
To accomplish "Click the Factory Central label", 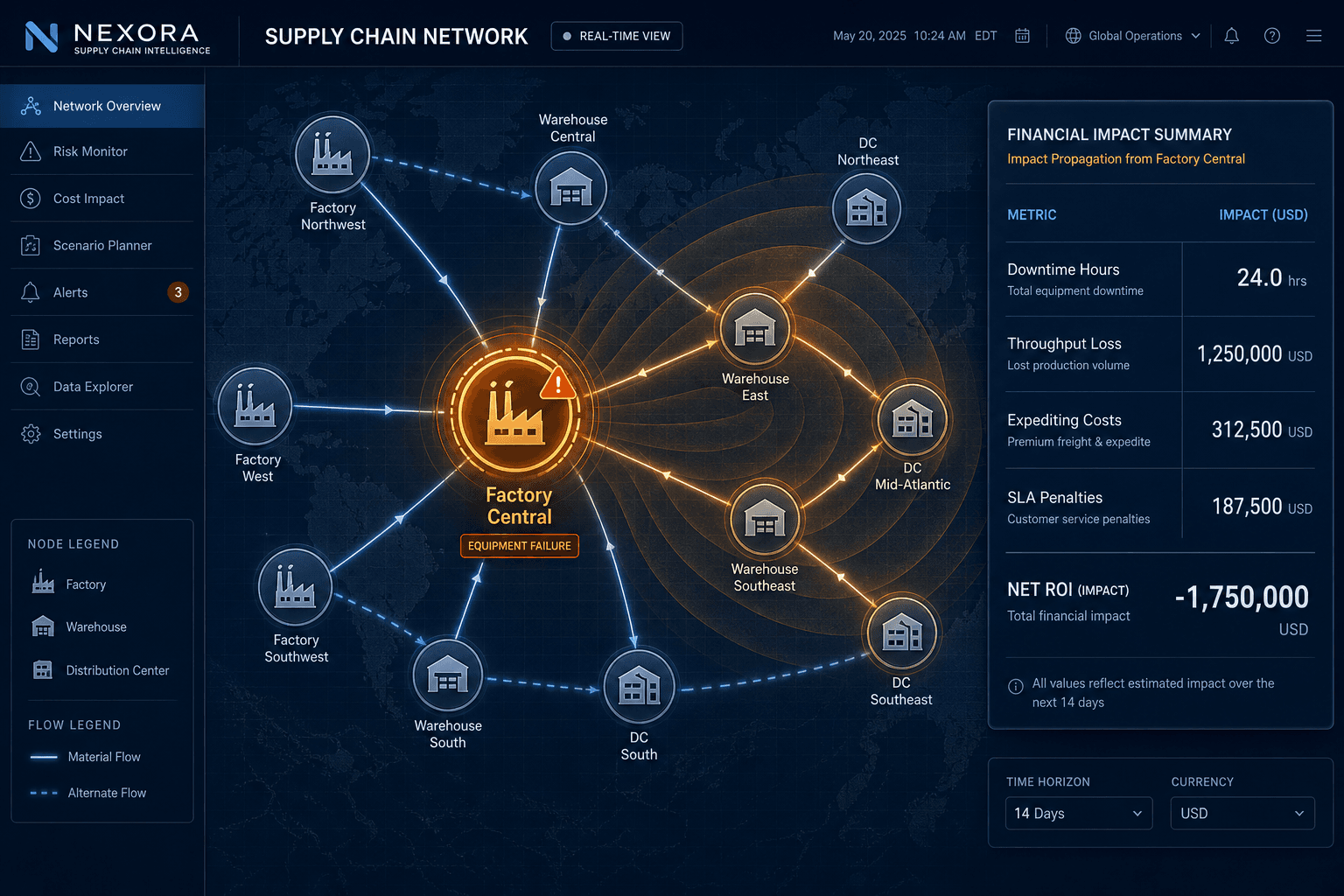I will click(x=519, y=506).
